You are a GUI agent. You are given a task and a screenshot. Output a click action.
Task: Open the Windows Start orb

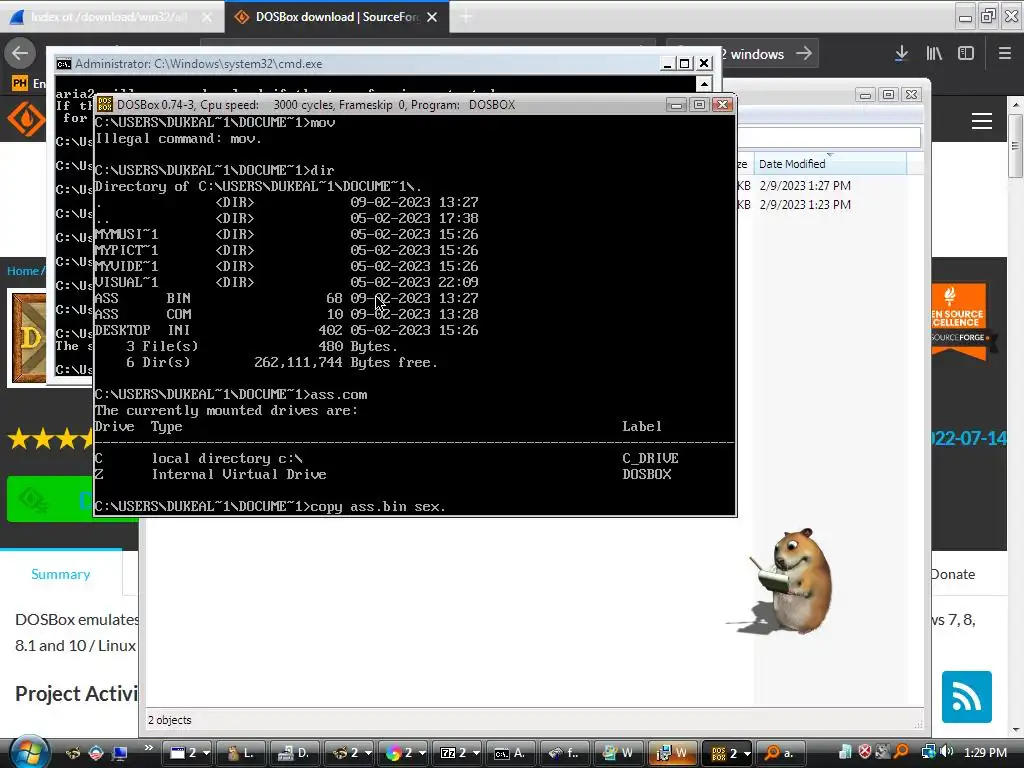(29, 752)
